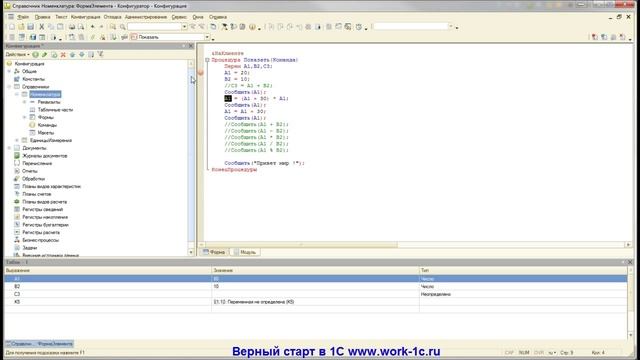Open the Действия dropdown menu
The image size is (640, 360).
point(18,54)
